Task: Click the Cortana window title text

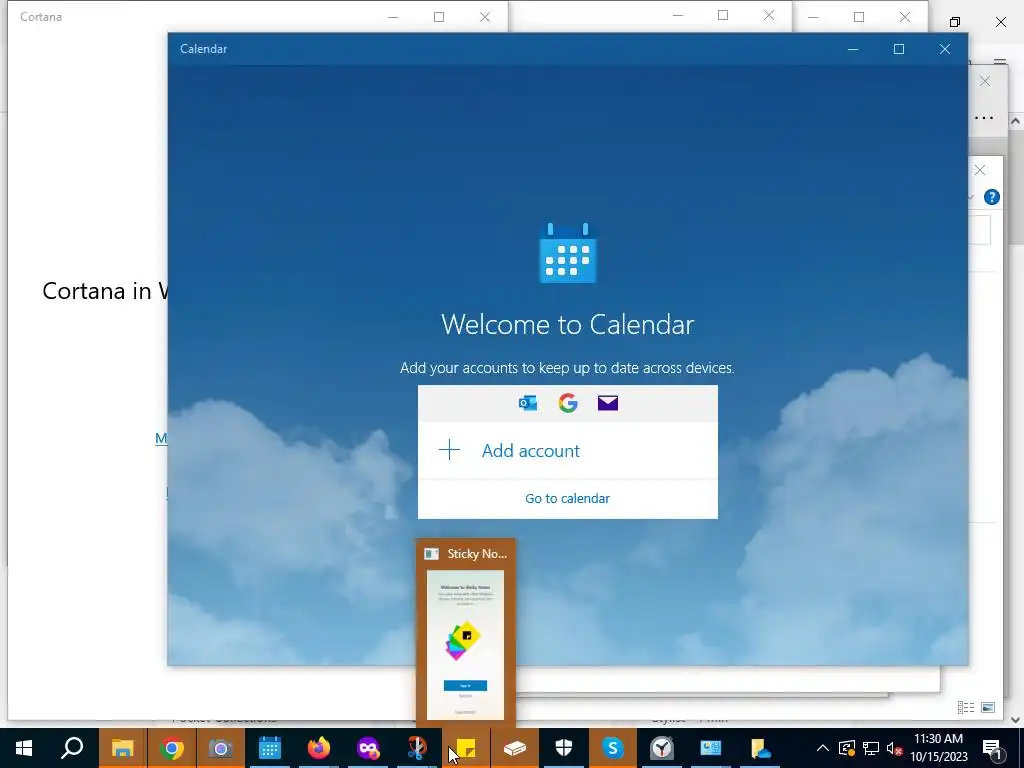Action: point(40,17)
